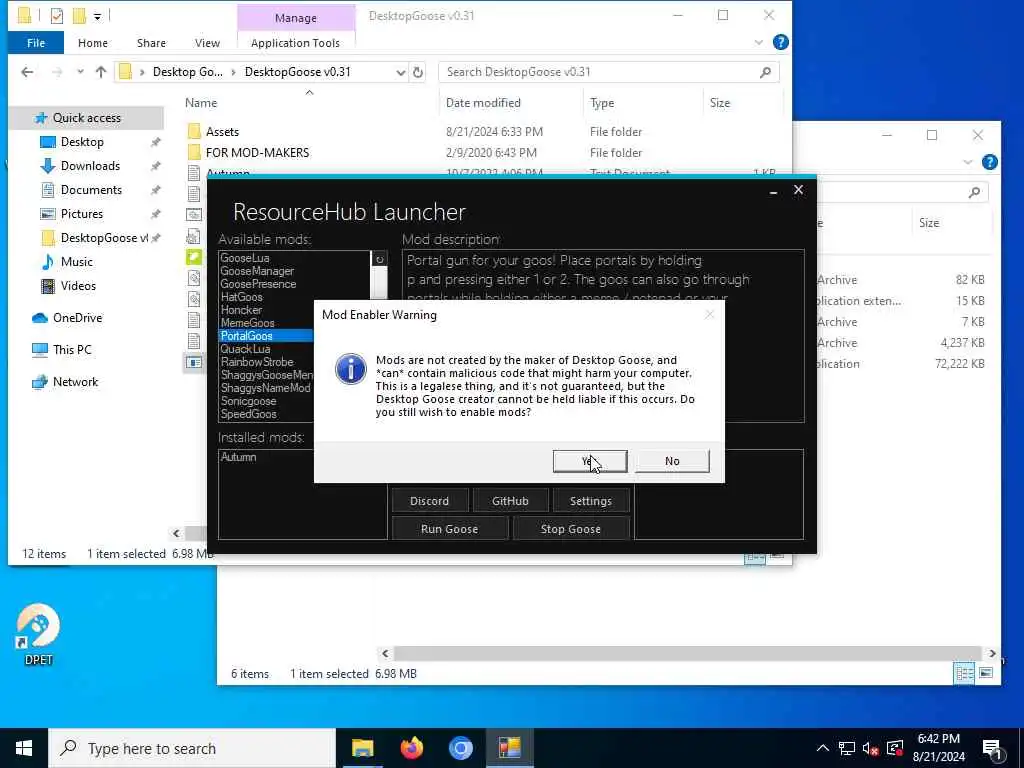Open Music in navigation pane
1024x768 pixels.
tap(76, 262)
